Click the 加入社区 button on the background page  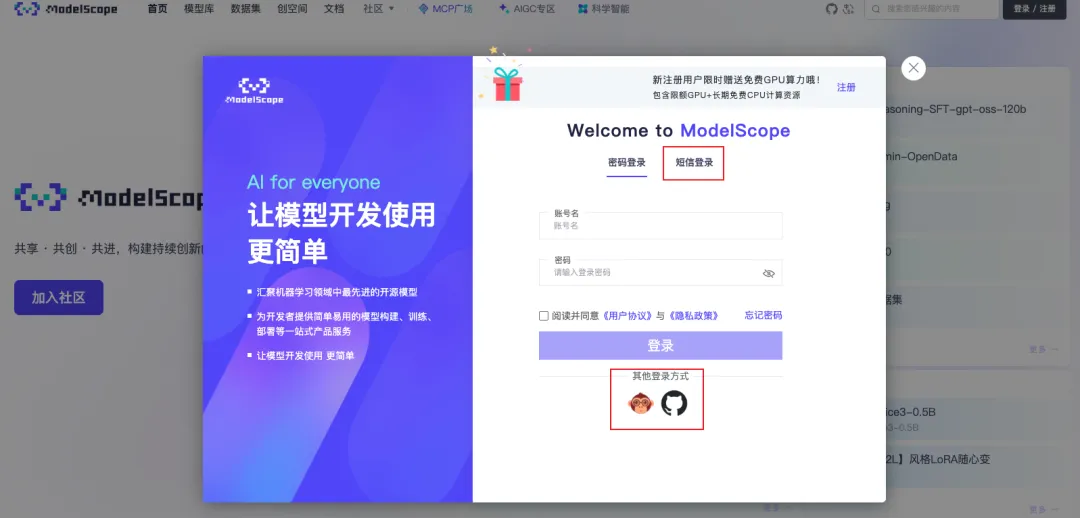click(59, 298)
